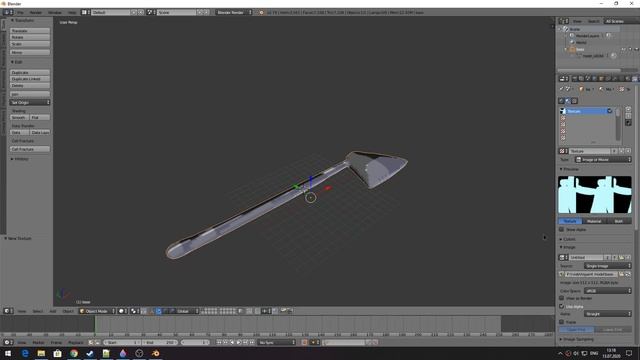Jump to timeline end frame
This screenshot has height=360, width=640.
tap(252, 342)
